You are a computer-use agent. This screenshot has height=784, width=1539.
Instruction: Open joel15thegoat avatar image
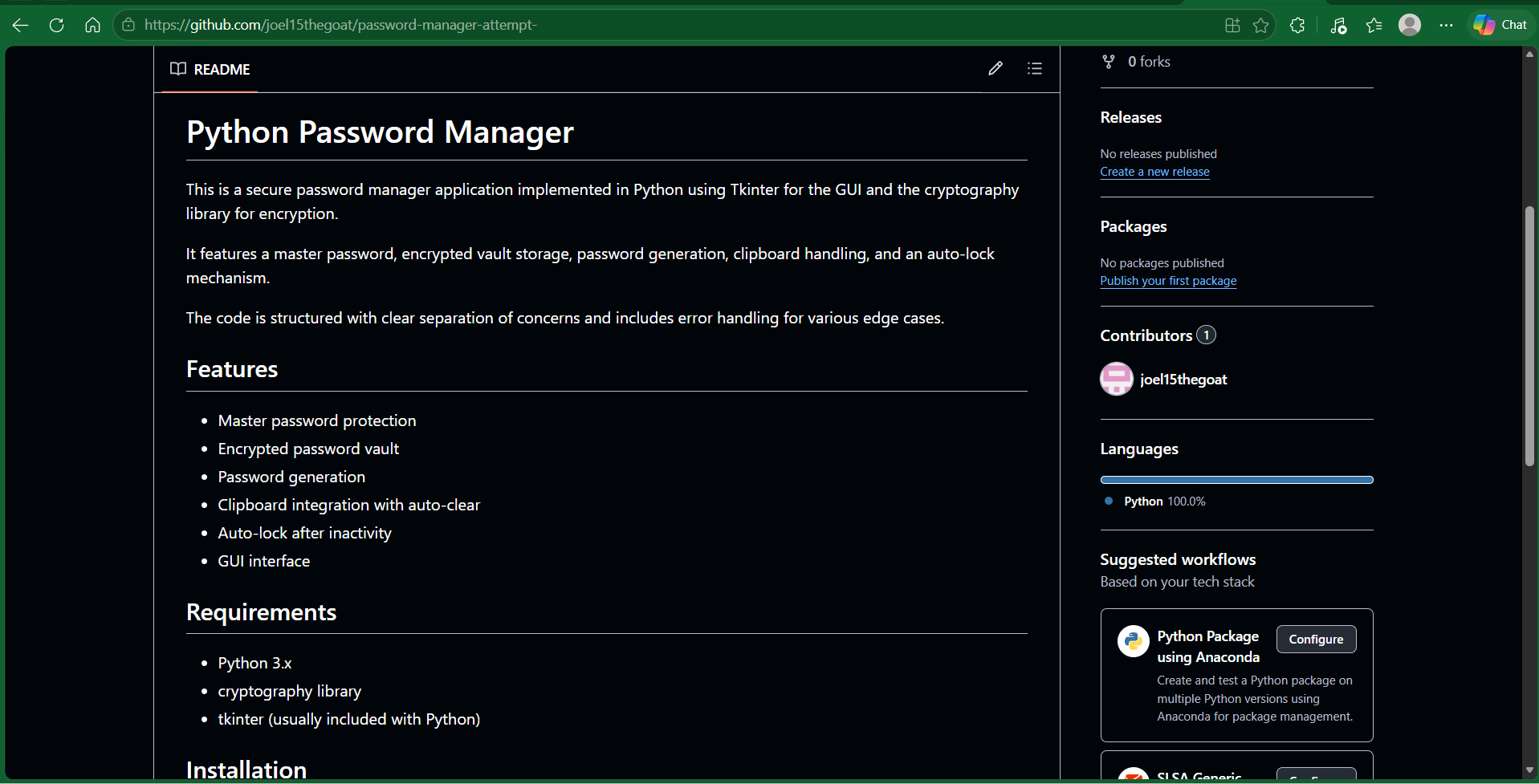pyautogui.click(x=1116, y=380)
